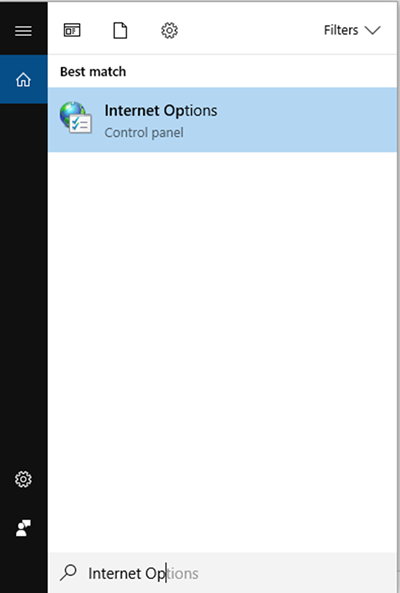Open search settings gear in dark sidebar
This screenshot has width=400, height=593.
coord(23,479)
